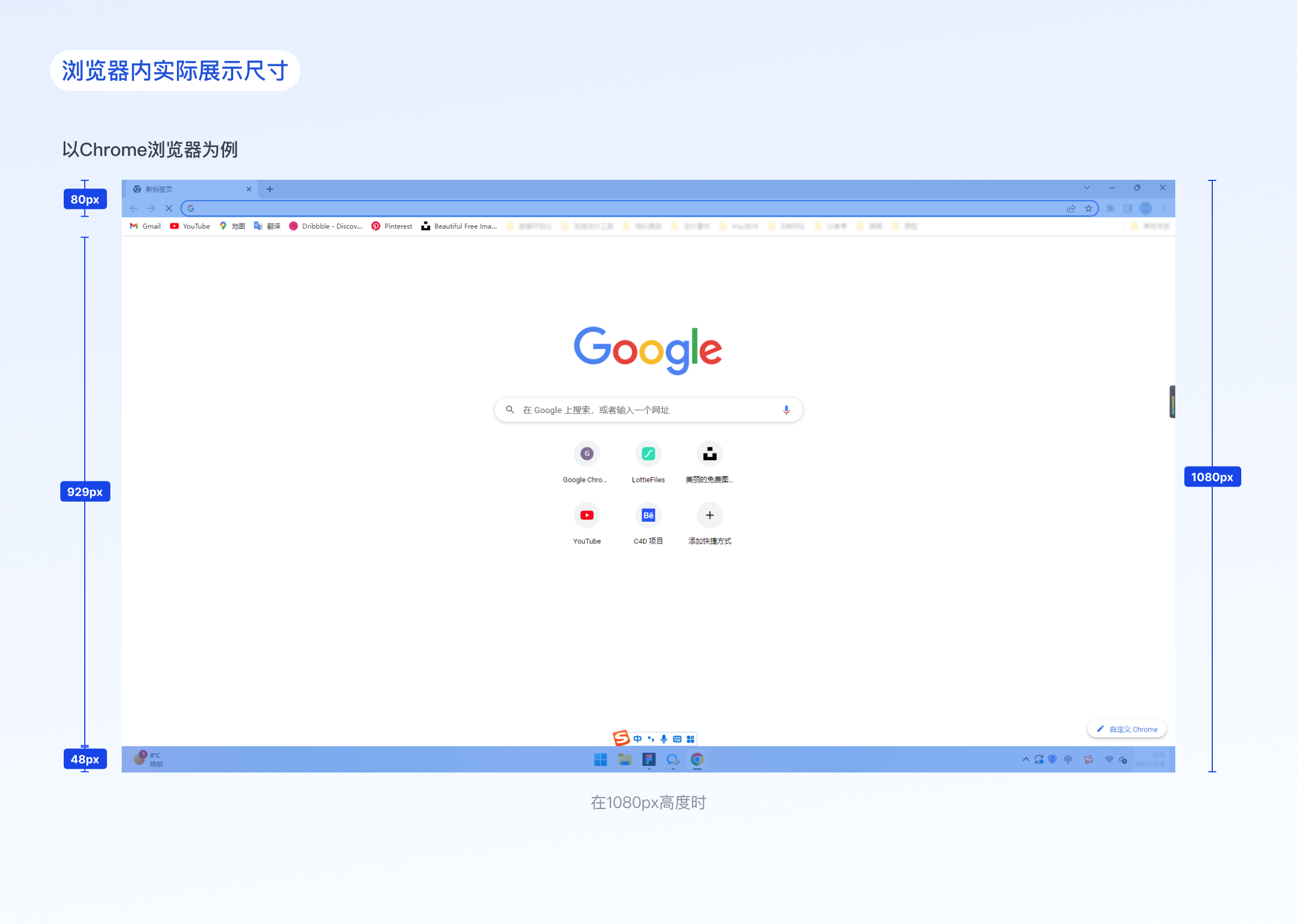Click the Customize Chrome button
Screen dimensions: 1297x924
pos(1126,729)
